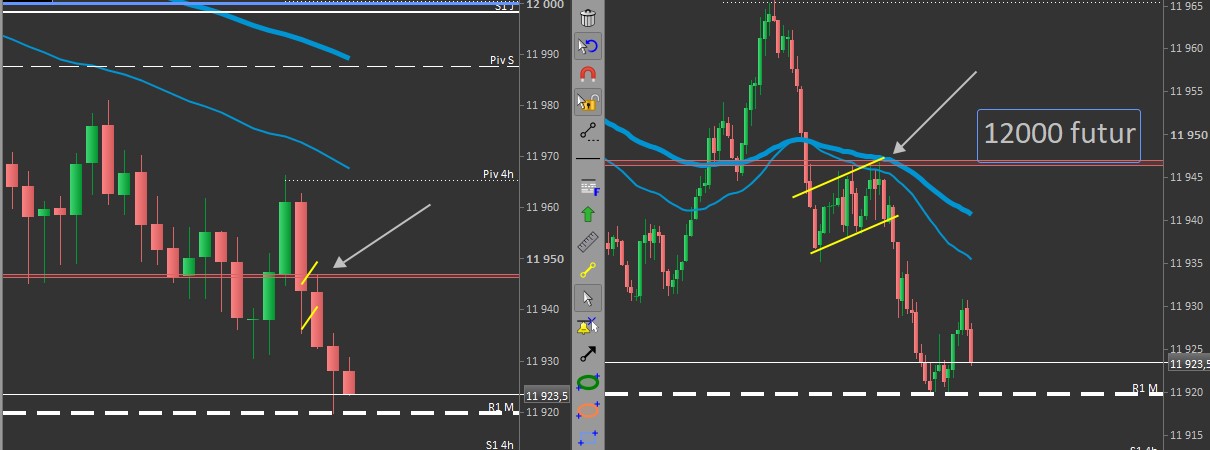This screenshot has height=450, width=1210.
Task: Click the 'Piv S' pivot label
Action: pyautogui.click(x=502, y=60)
